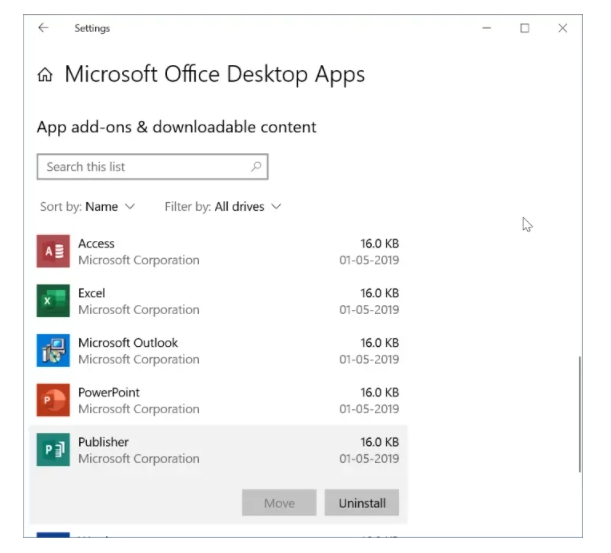Click App add-ons & downloadable content heading
Viewport: 611px width, 553px height.
(177, 127)
